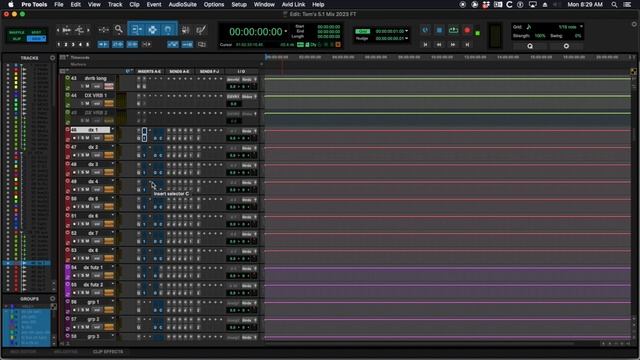Screen dimensions: 640x360
Task: Select the Zoomer magnifier tool
Action: coord(119,29)
